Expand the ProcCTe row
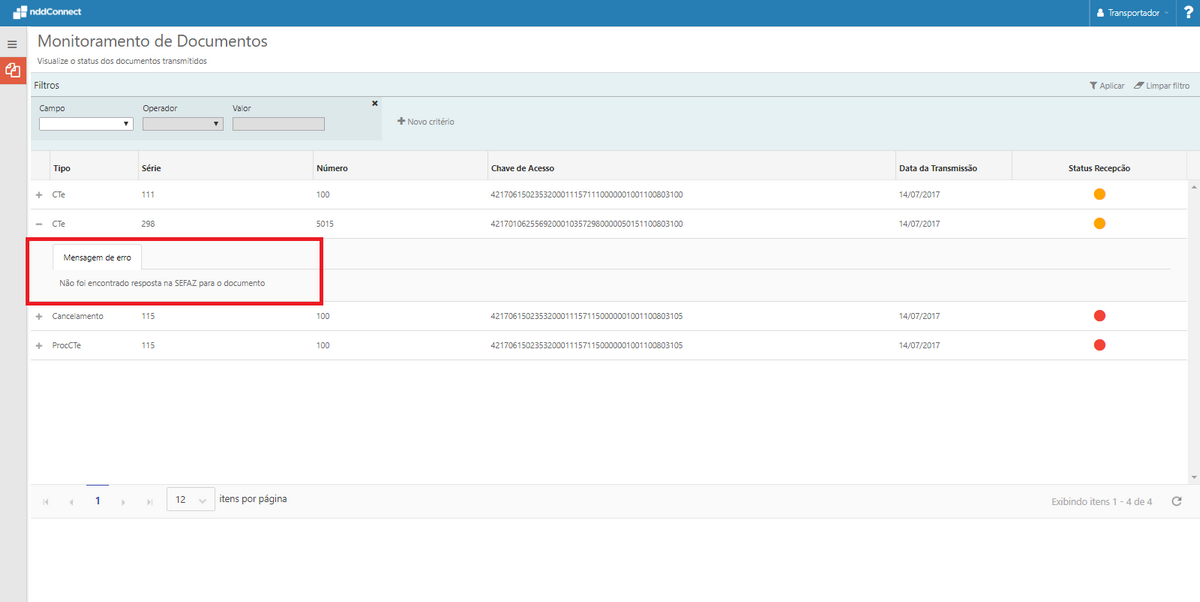This screenshot has width=1200, height=602. [39, 345]
